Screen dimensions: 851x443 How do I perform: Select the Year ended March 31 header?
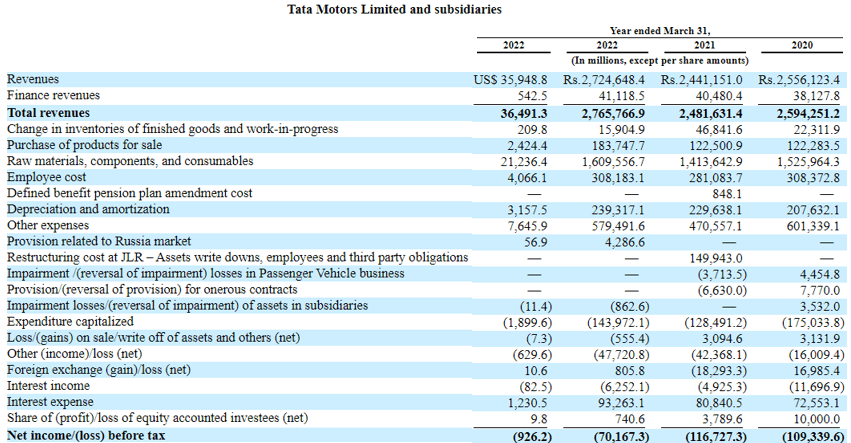pos(659,31)
